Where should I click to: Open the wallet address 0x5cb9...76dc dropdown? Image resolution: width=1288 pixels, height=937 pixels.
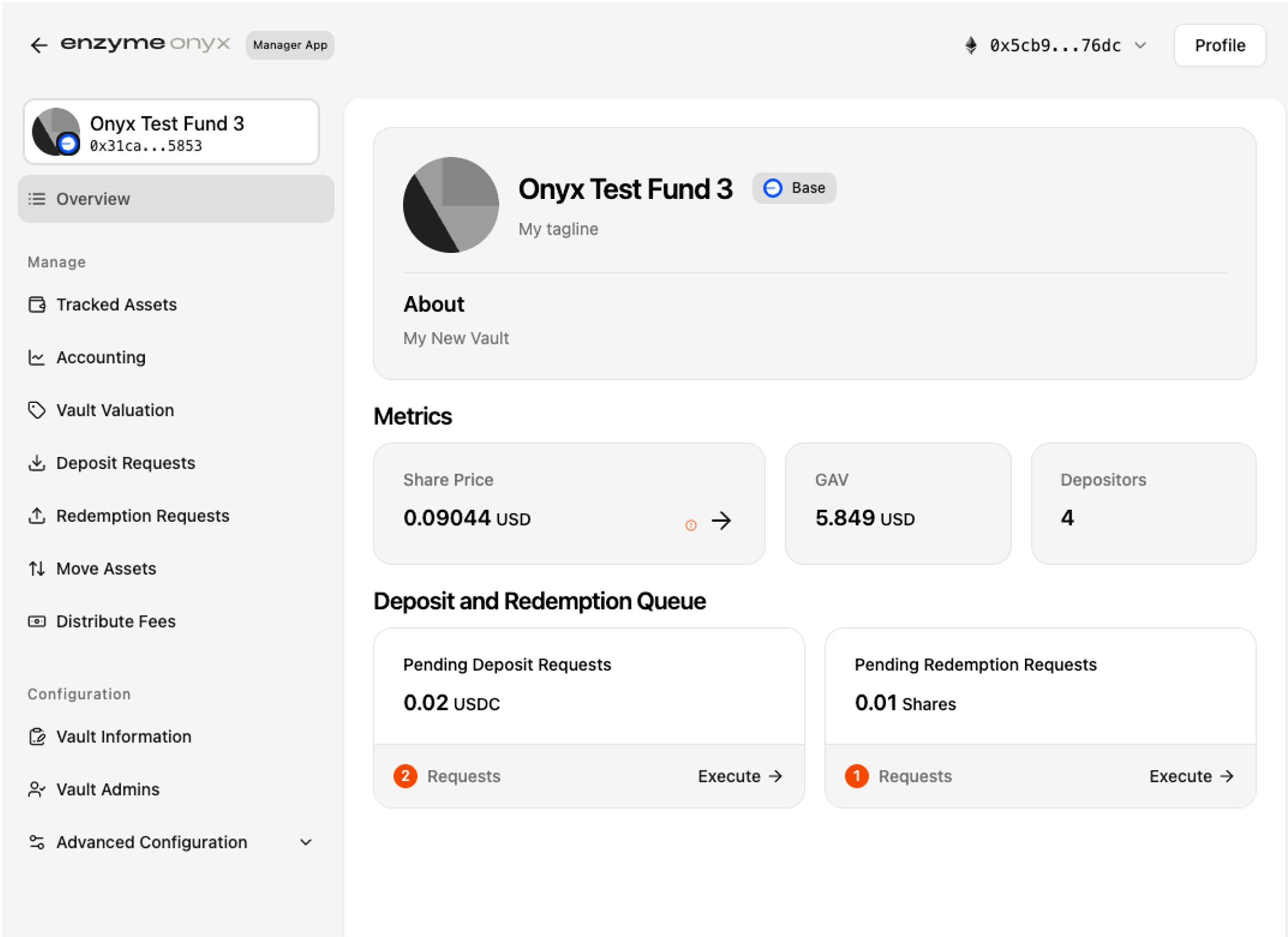(1056, 46)
